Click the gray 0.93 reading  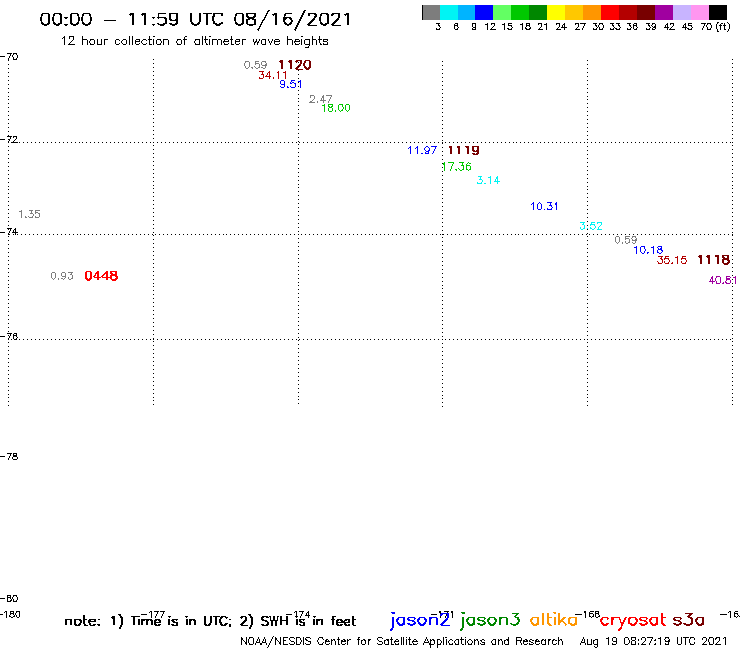[62, 276]
